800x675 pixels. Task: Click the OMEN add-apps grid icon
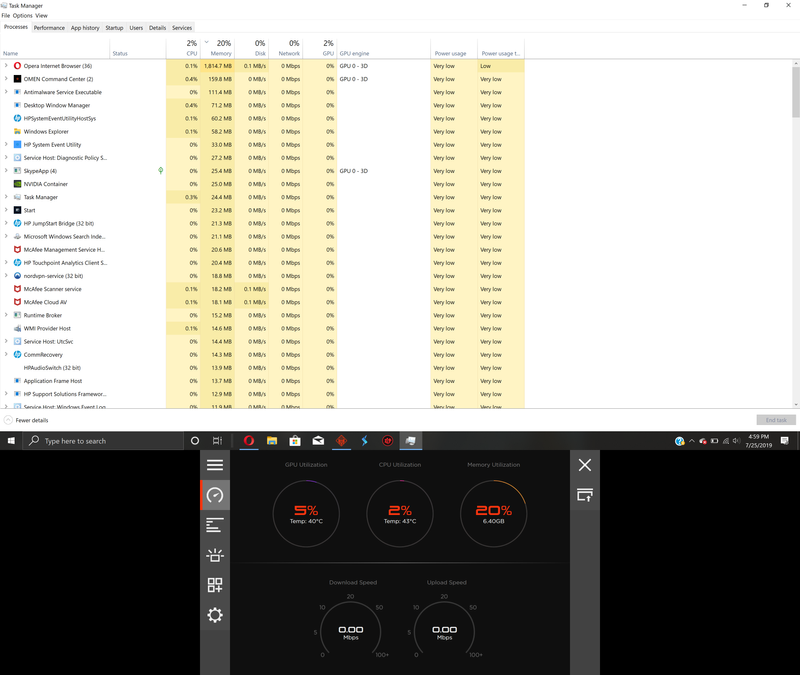(x=214, y=585)
